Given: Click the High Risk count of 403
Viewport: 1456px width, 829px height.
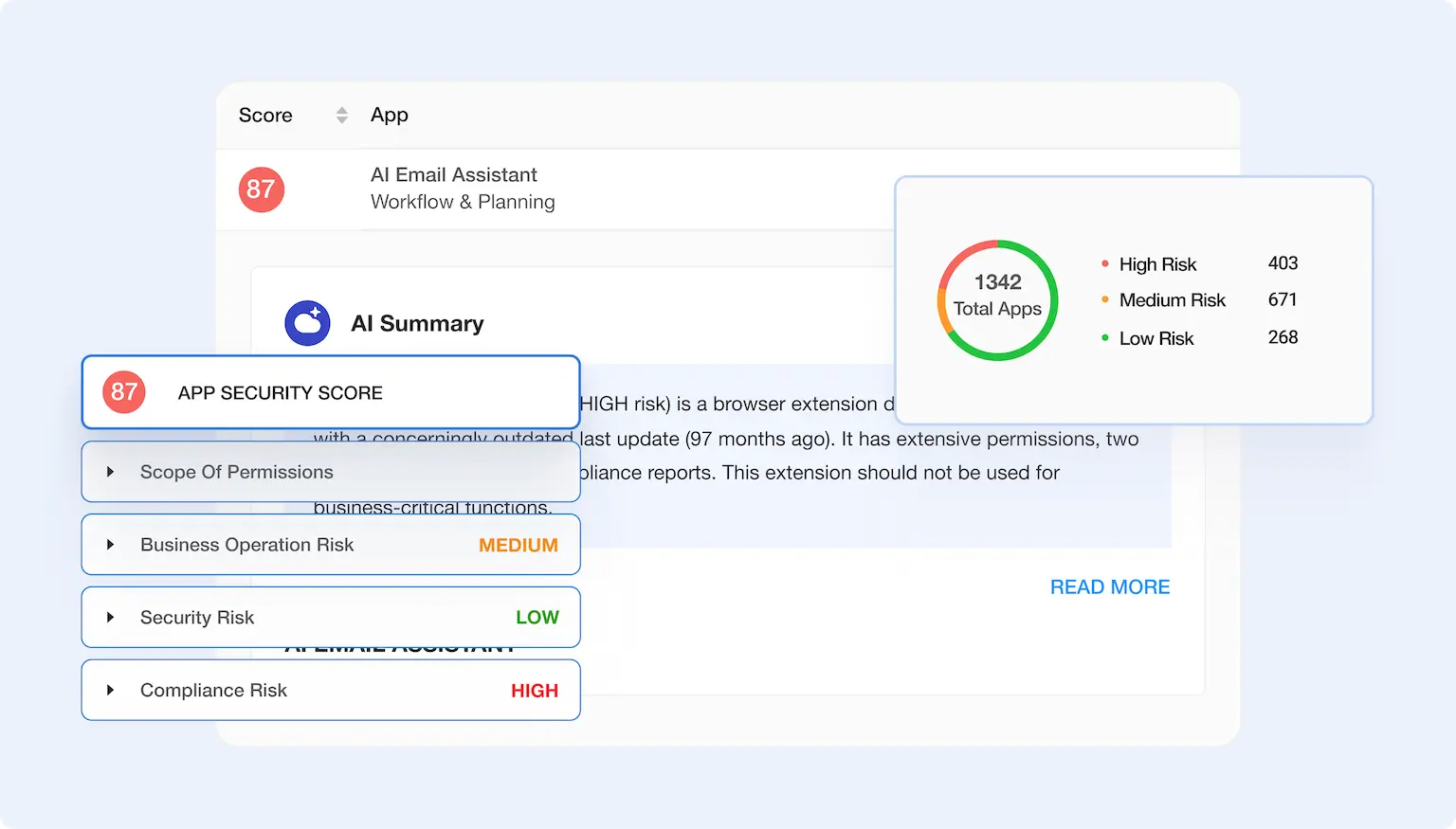Looking at the screenshot, I should click(1282, 263).
